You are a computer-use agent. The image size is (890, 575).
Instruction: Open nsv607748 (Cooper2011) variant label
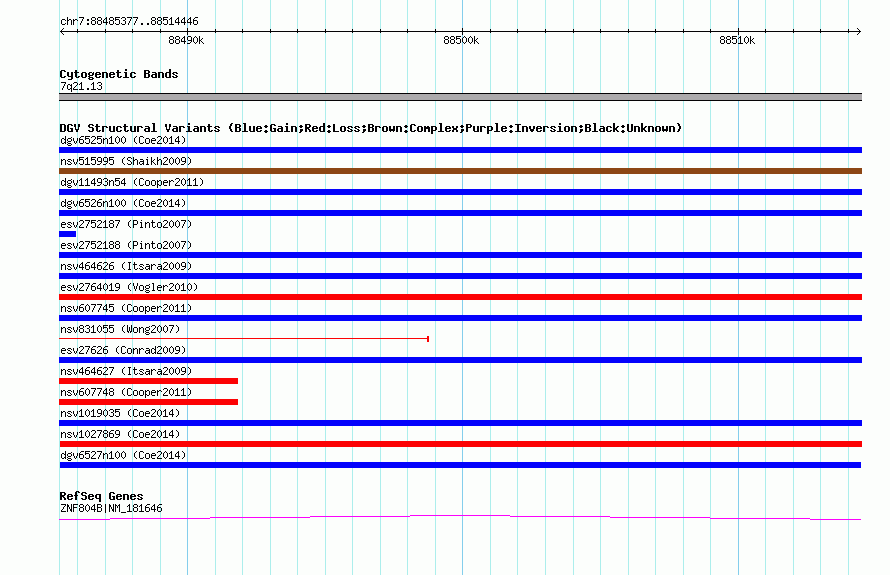[x=126, y=392]
